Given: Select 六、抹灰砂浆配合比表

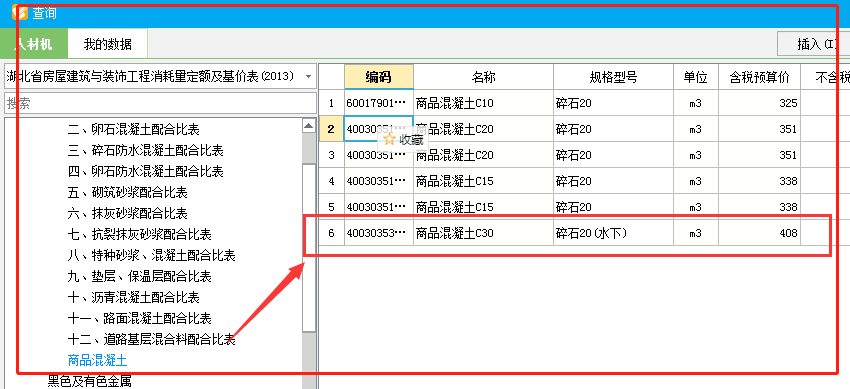Looking at the screenshot, I should coord(127,213).
